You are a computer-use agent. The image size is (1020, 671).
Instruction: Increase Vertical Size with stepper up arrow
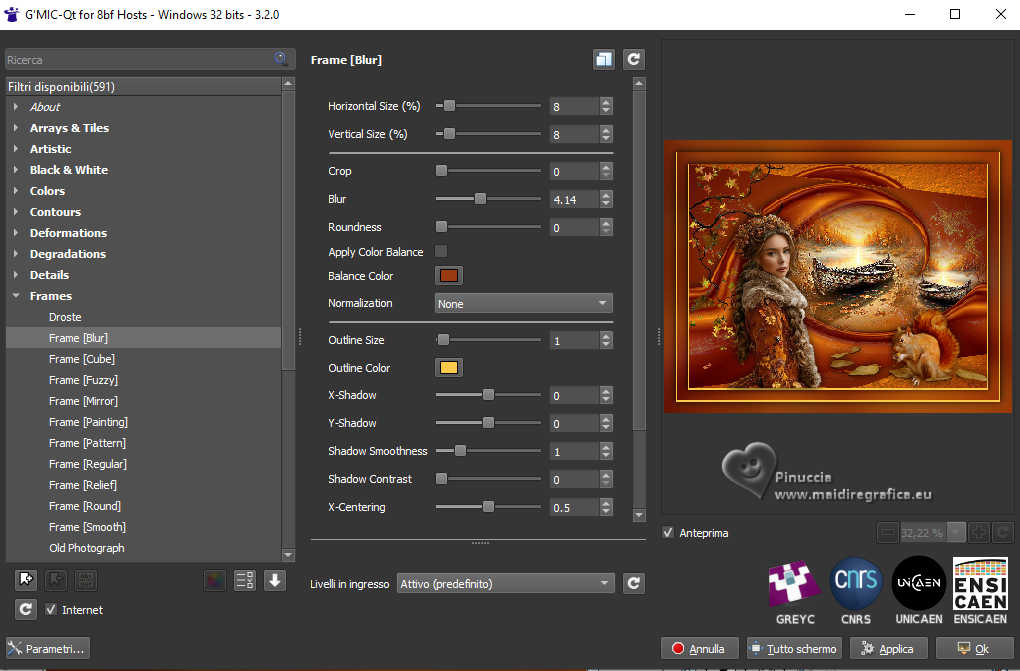[x=606, y=130]
